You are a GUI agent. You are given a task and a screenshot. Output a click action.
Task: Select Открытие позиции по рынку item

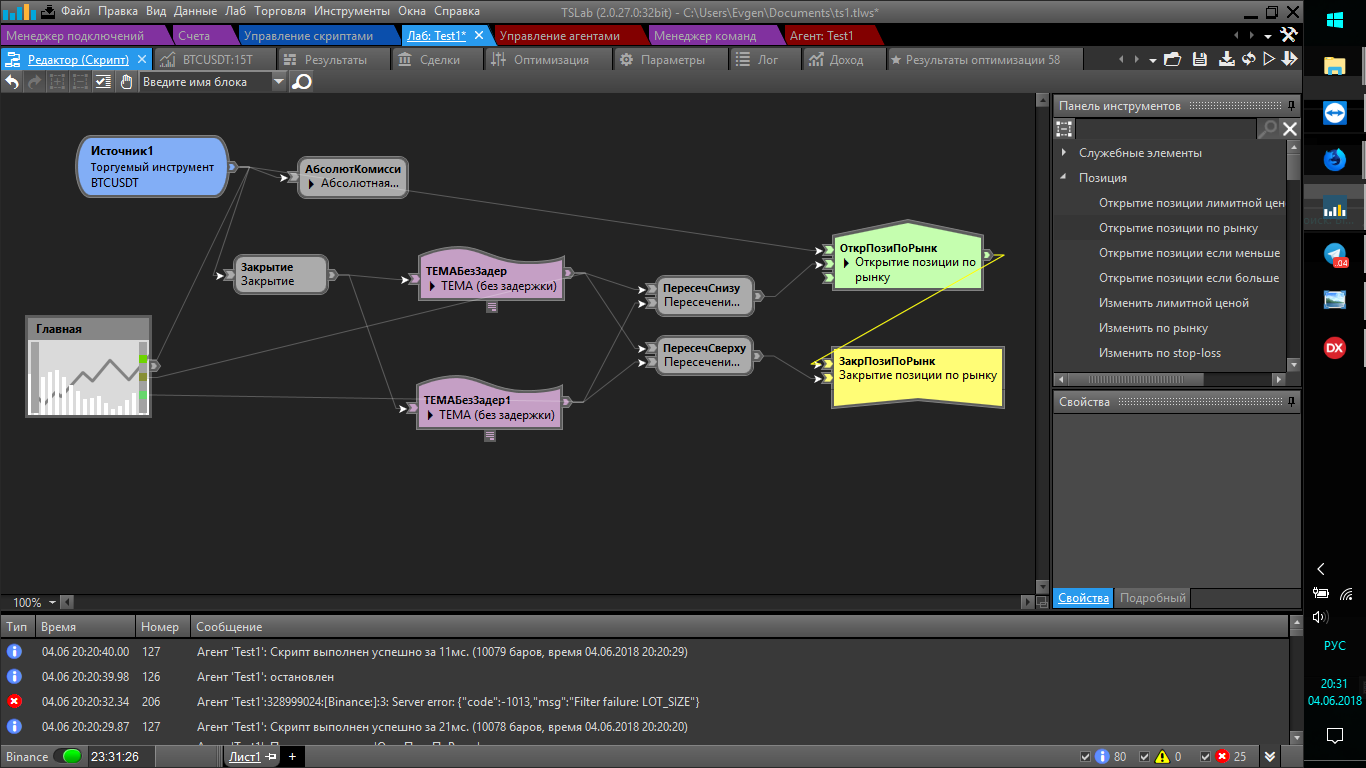(x=1178, y=228)
